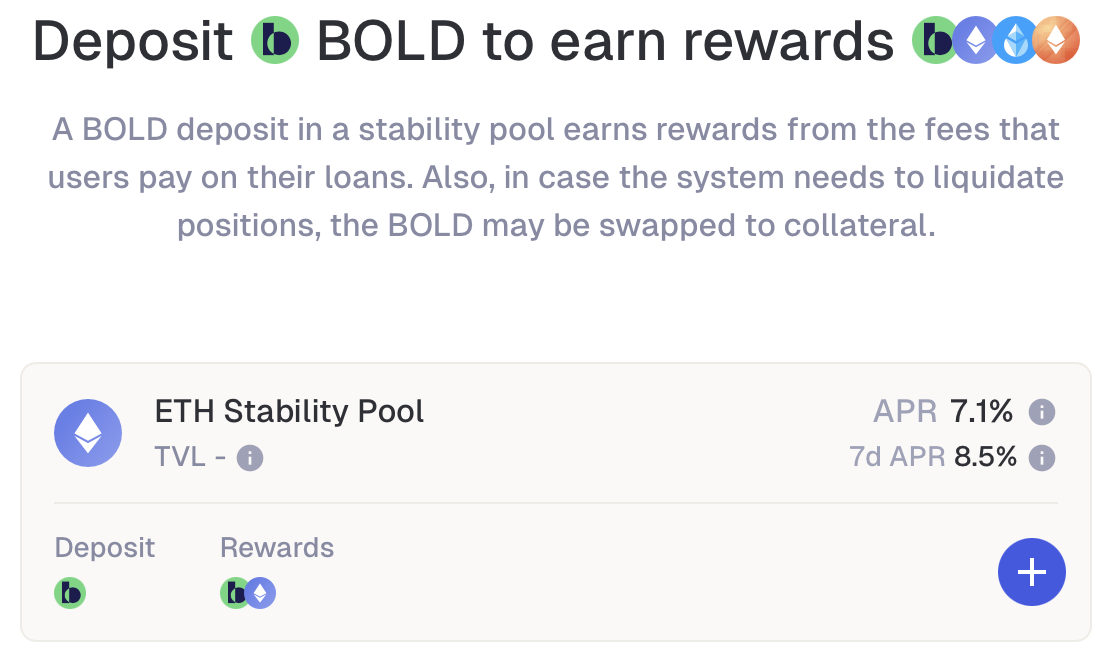The image size is (1116, 662).
Task: Click the paired BOLD-ETH rewards icon
Action: coord(247,592)
